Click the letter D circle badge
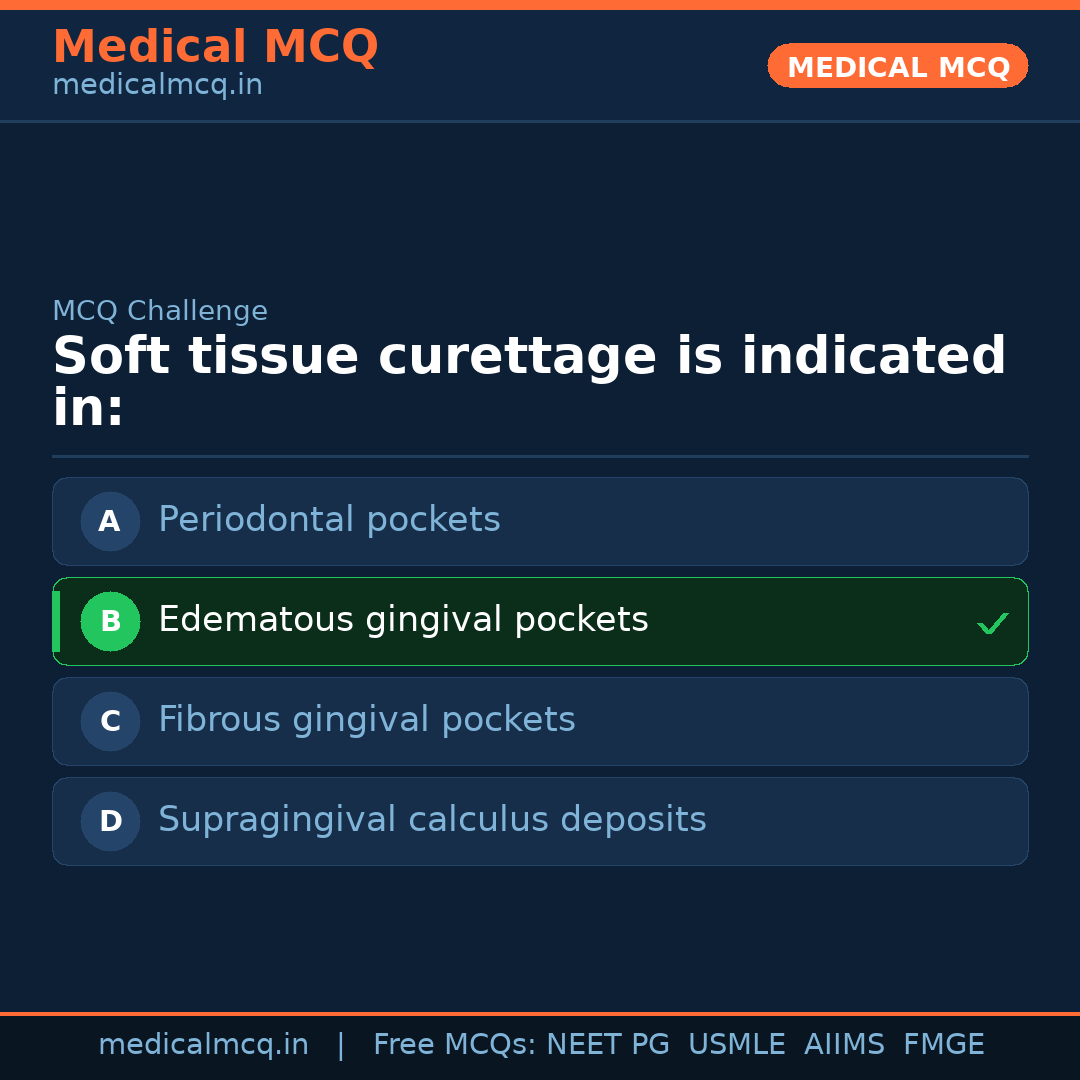The image size is (1080, 1080). tap(110, 821)
